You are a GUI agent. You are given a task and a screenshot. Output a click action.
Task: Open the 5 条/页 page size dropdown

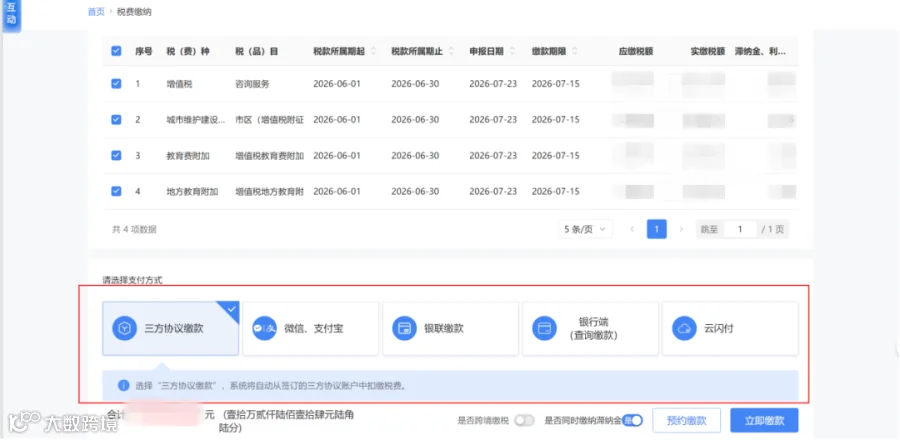pyautogui.click(x=585, y=229)
